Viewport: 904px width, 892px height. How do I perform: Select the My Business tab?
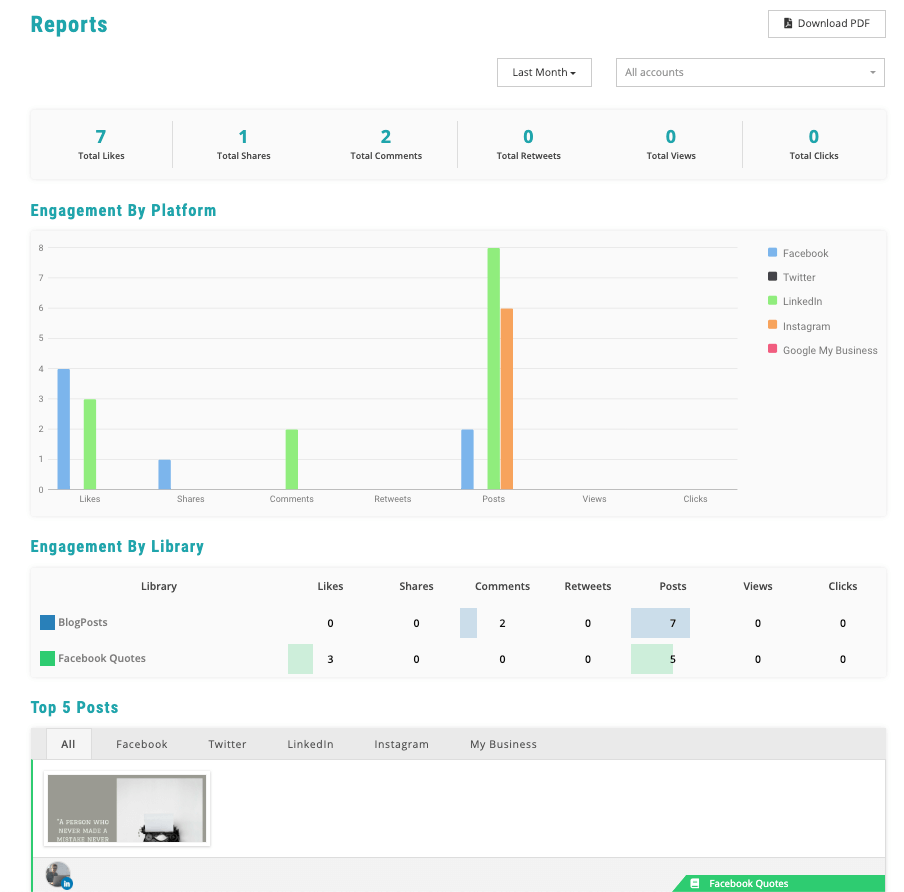pos(503,744)
